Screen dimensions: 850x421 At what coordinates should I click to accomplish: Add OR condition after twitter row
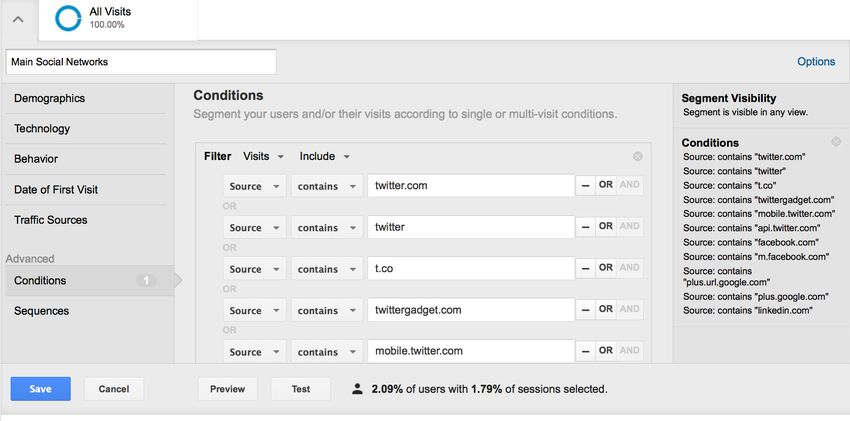(x=606, y=226)
